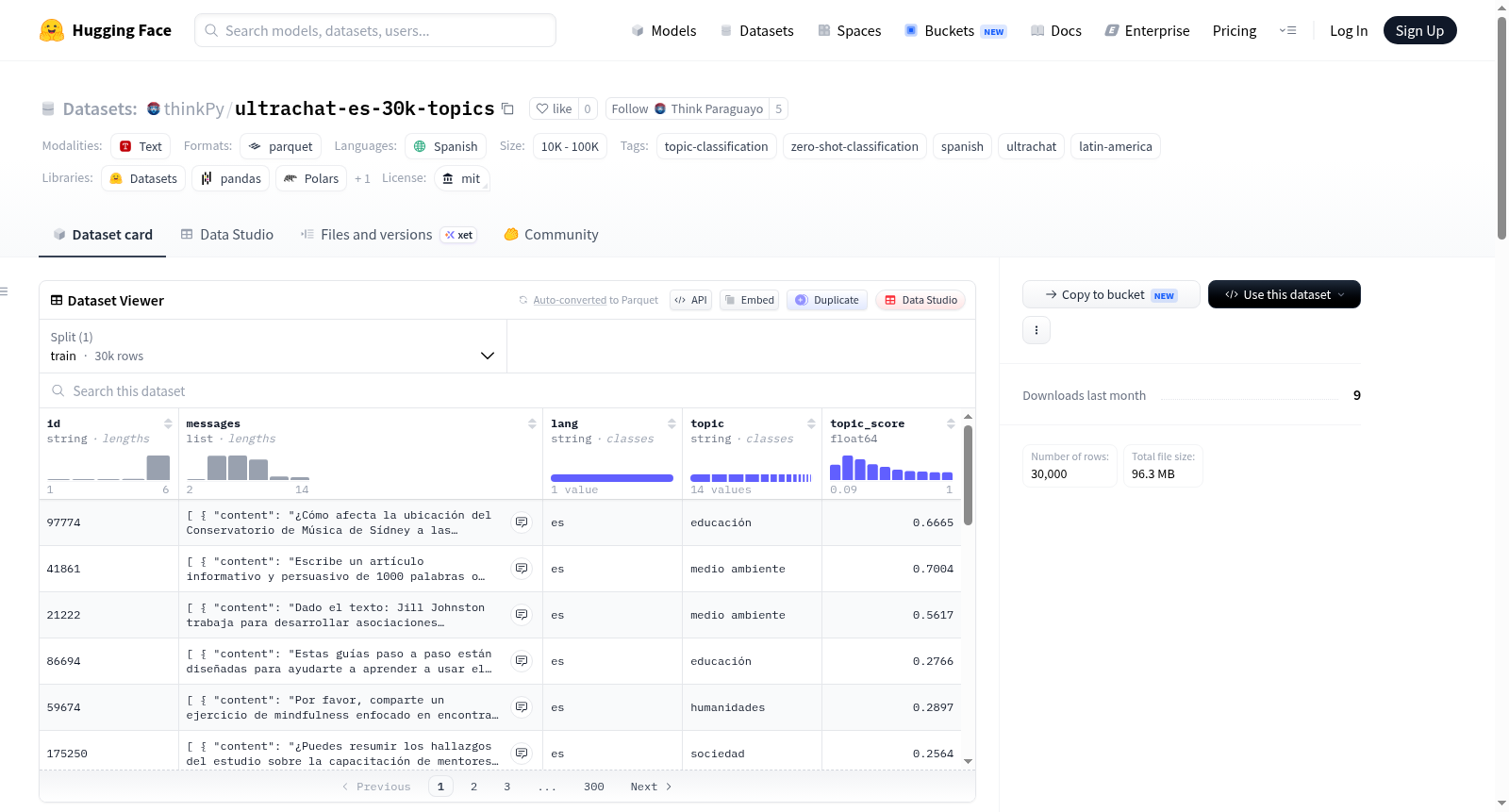Screen dimensions: 1509x812
Task: Open the messages preview for row 86694
Action: pyautogui.click(x=522, y=661)
